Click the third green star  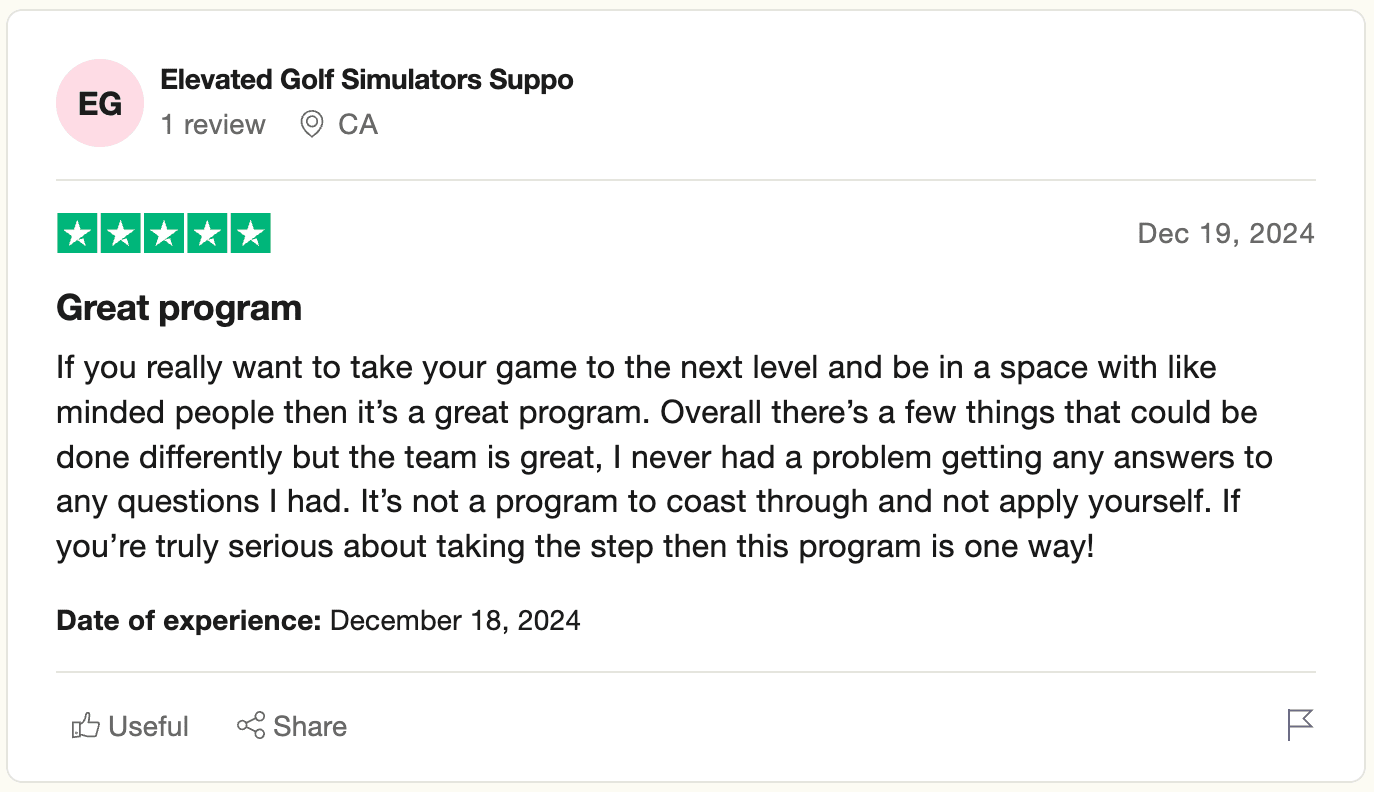click(x=164, y=234)
